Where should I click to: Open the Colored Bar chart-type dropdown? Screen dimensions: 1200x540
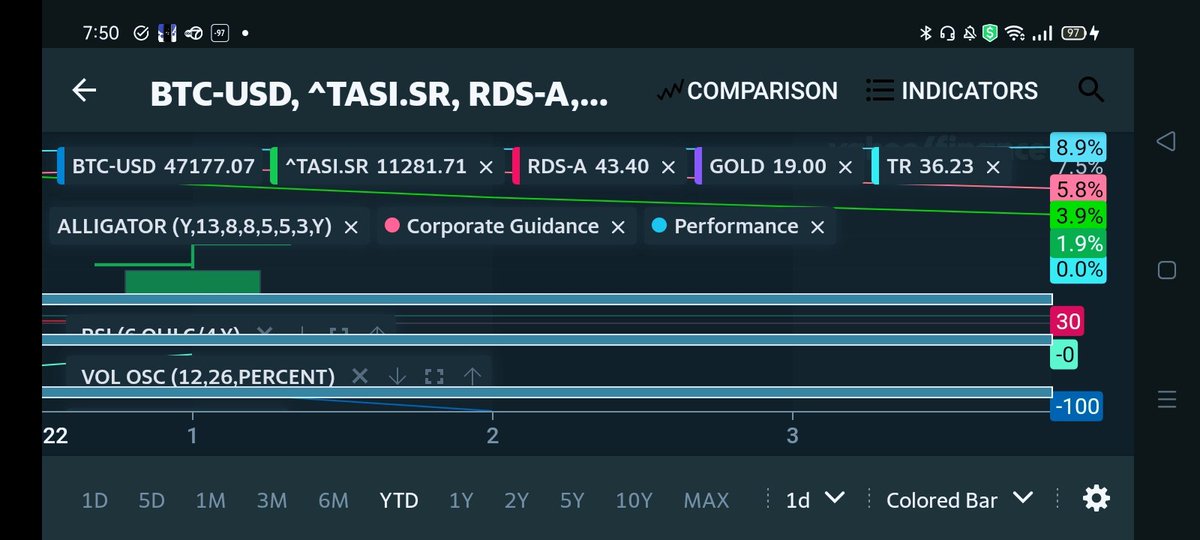[959, 499]
